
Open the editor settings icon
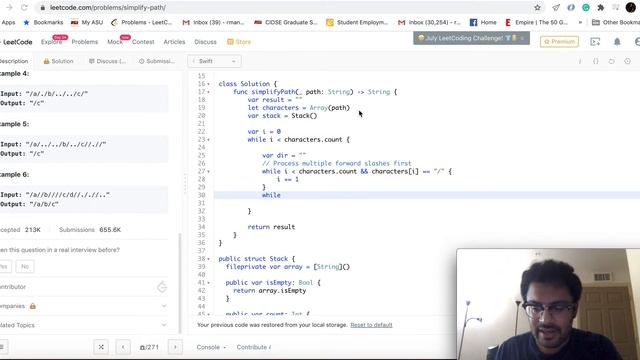click(x=627, y=61)
